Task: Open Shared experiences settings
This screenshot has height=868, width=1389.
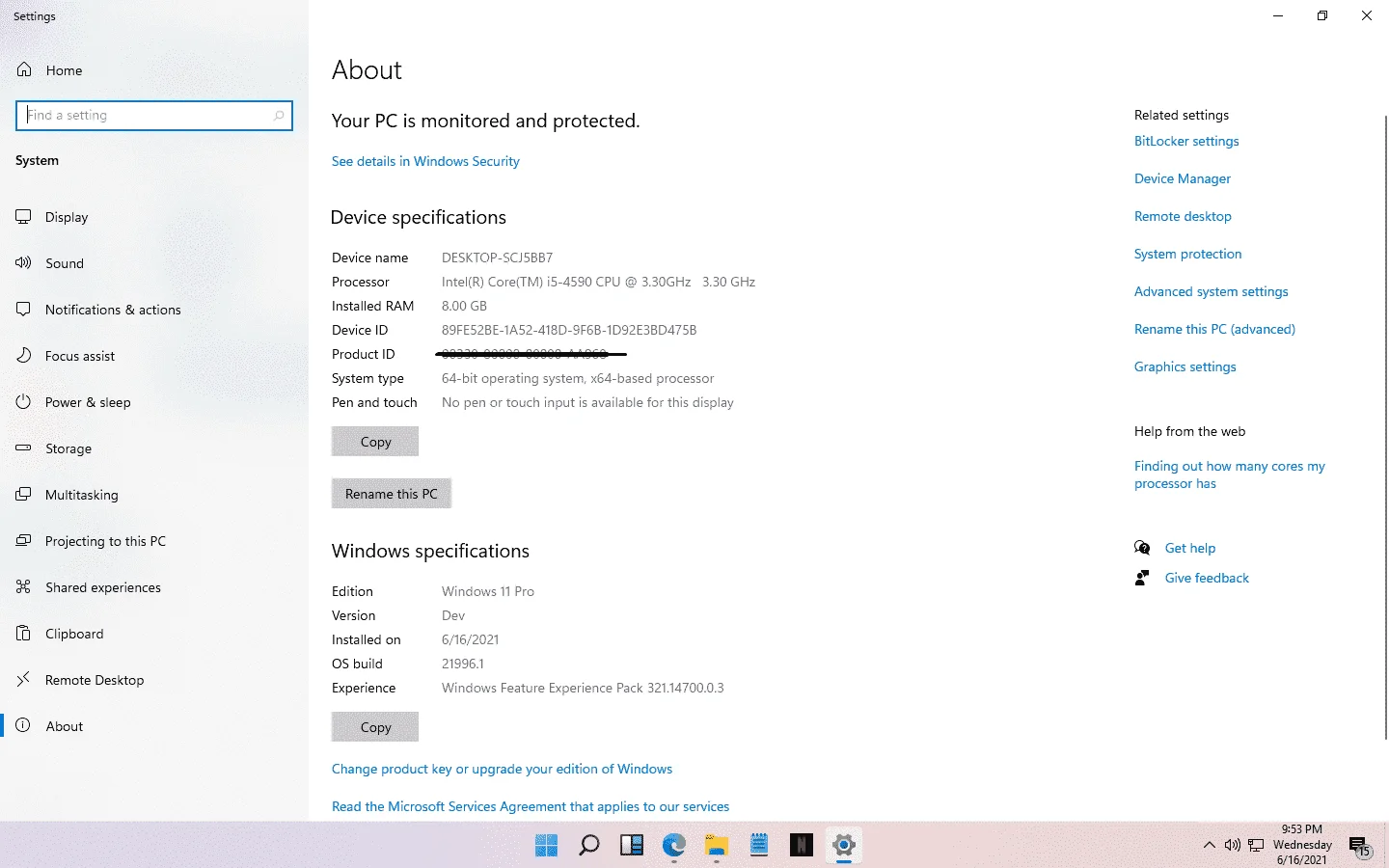Action: pos(154,587)
